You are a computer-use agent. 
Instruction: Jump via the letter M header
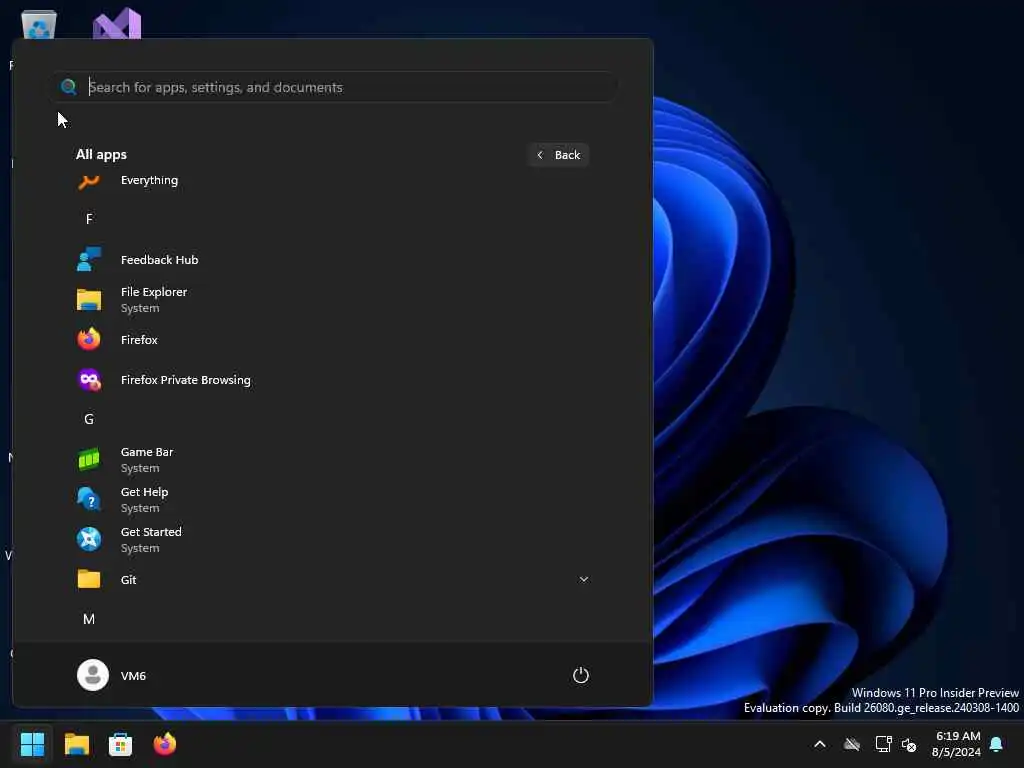[89, 619]
